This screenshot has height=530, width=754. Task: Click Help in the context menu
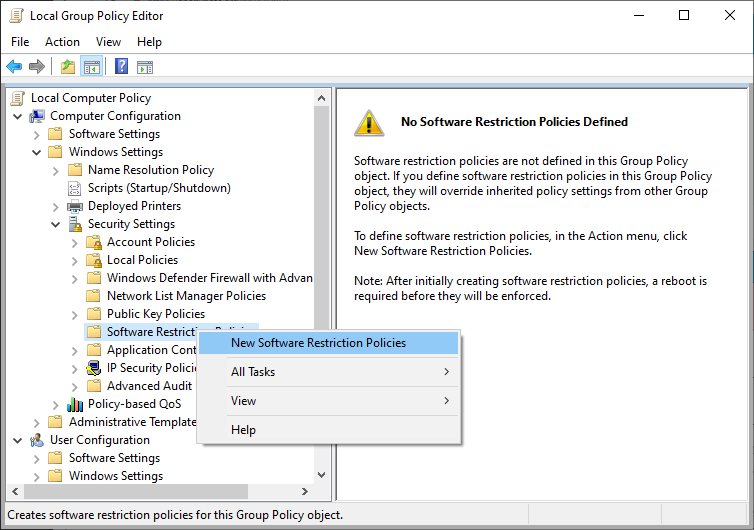click(x=243, y=430)
